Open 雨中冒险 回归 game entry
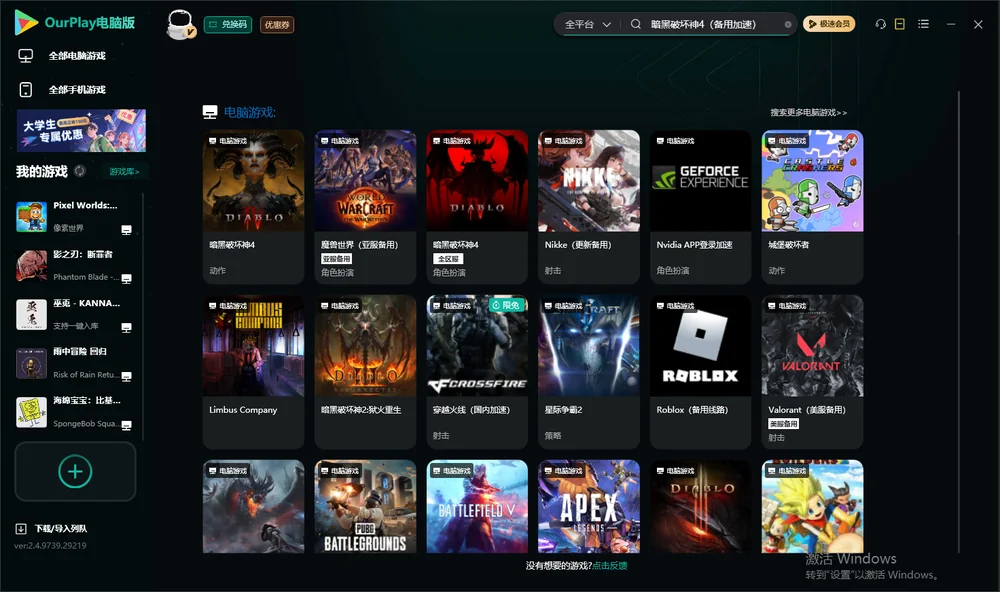The width and height of the screenshot is (1000, 592). coord(73,363)
